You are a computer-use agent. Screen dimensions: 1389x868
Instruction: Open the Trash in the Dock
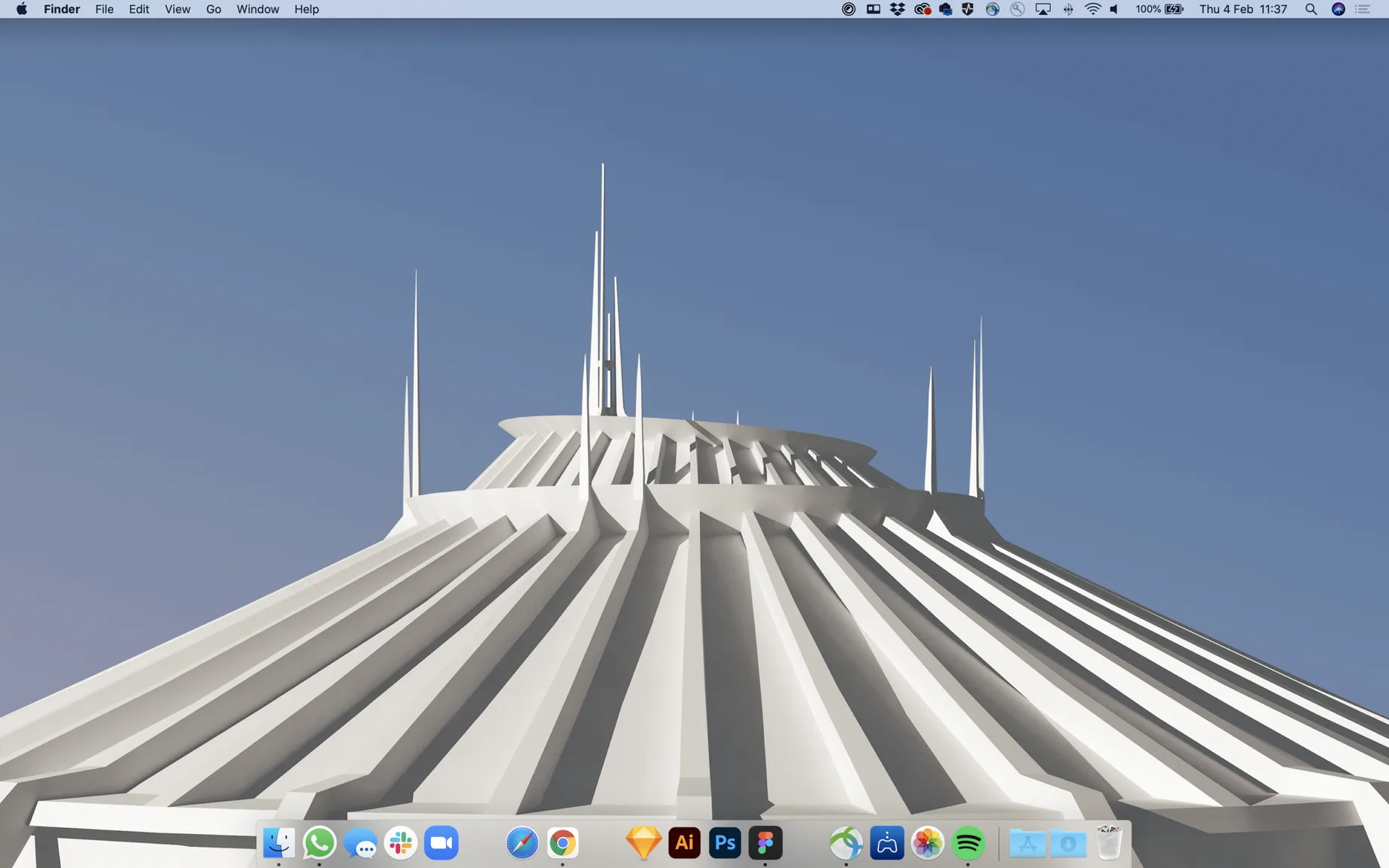(x=1109, y=842)
